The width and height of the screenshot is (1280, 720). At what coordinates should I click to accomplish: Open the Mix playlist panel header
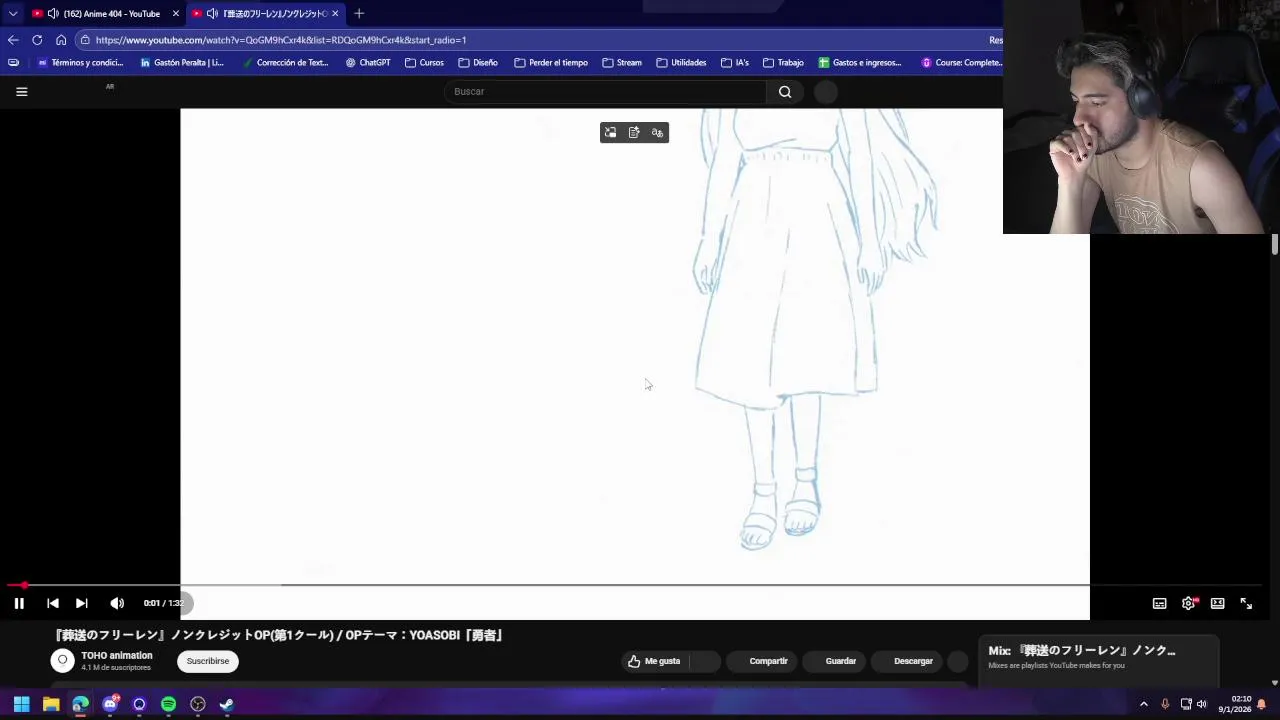click(x=1081, y=651)
